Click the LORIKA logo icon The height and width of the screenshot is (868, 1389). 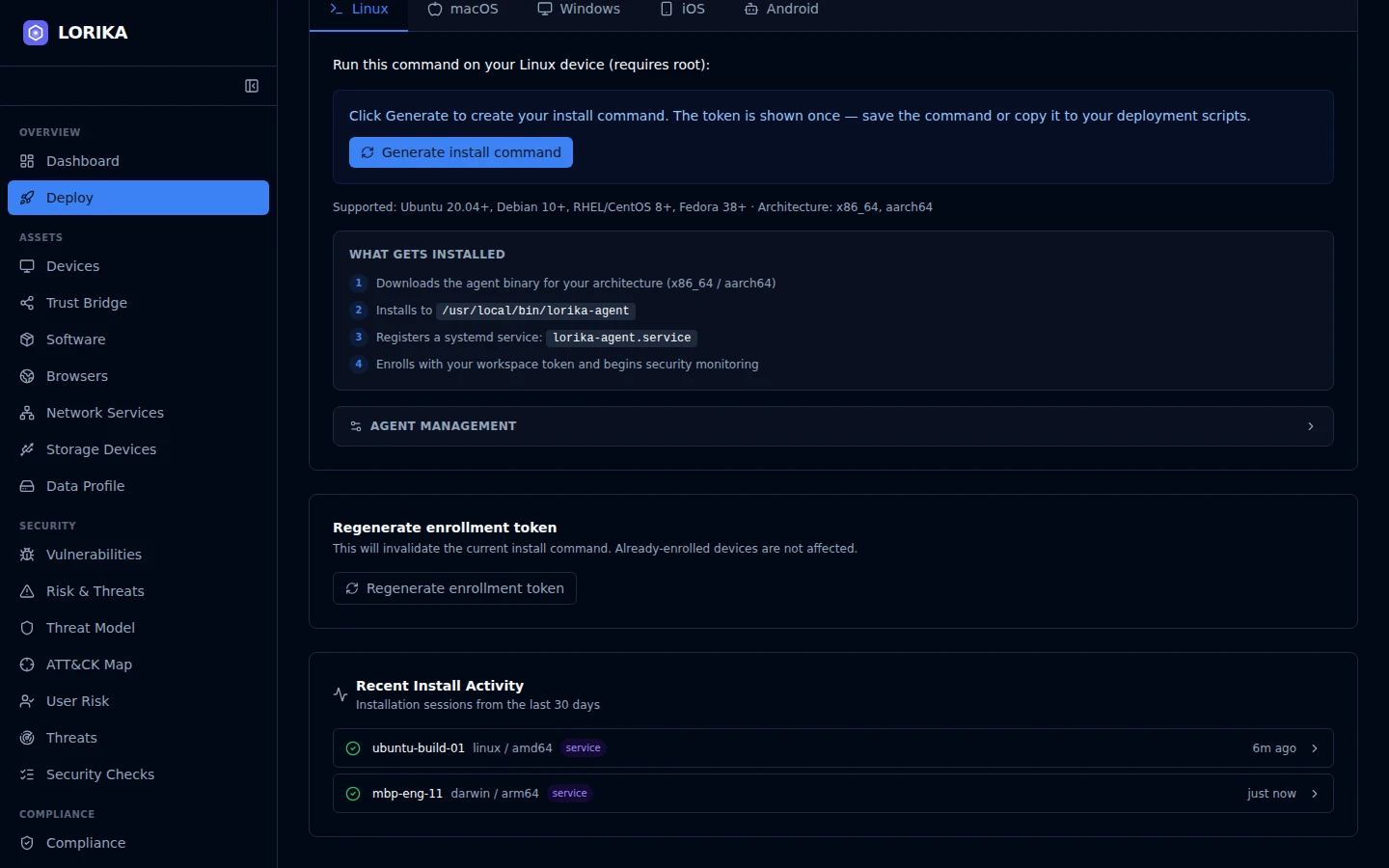[36, 33]
